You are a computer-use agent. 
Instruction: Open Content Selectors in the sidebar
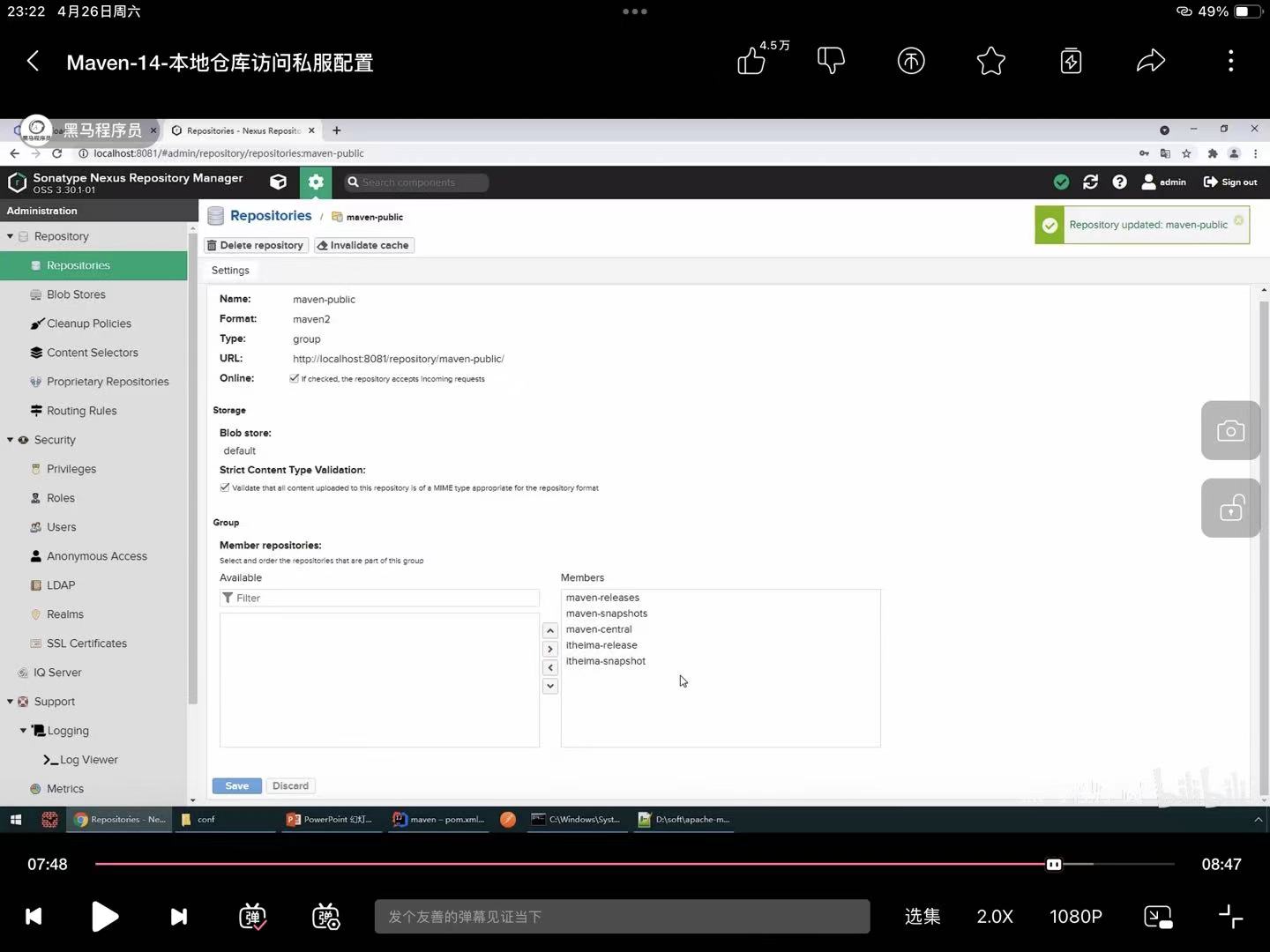pyautogui.click(x=93, y=353)
